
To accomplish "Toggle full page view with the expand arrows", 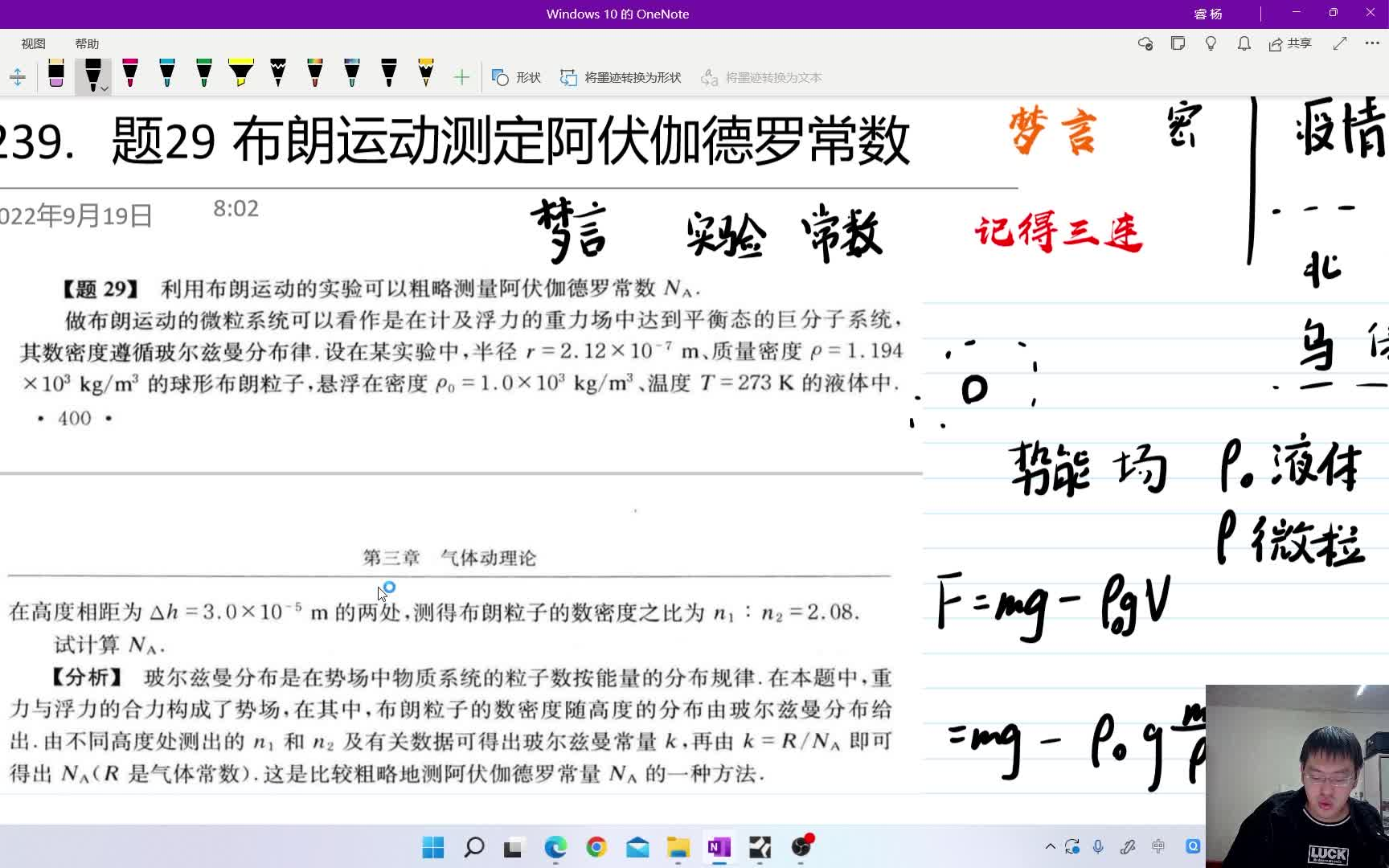I will [1339, 44].
